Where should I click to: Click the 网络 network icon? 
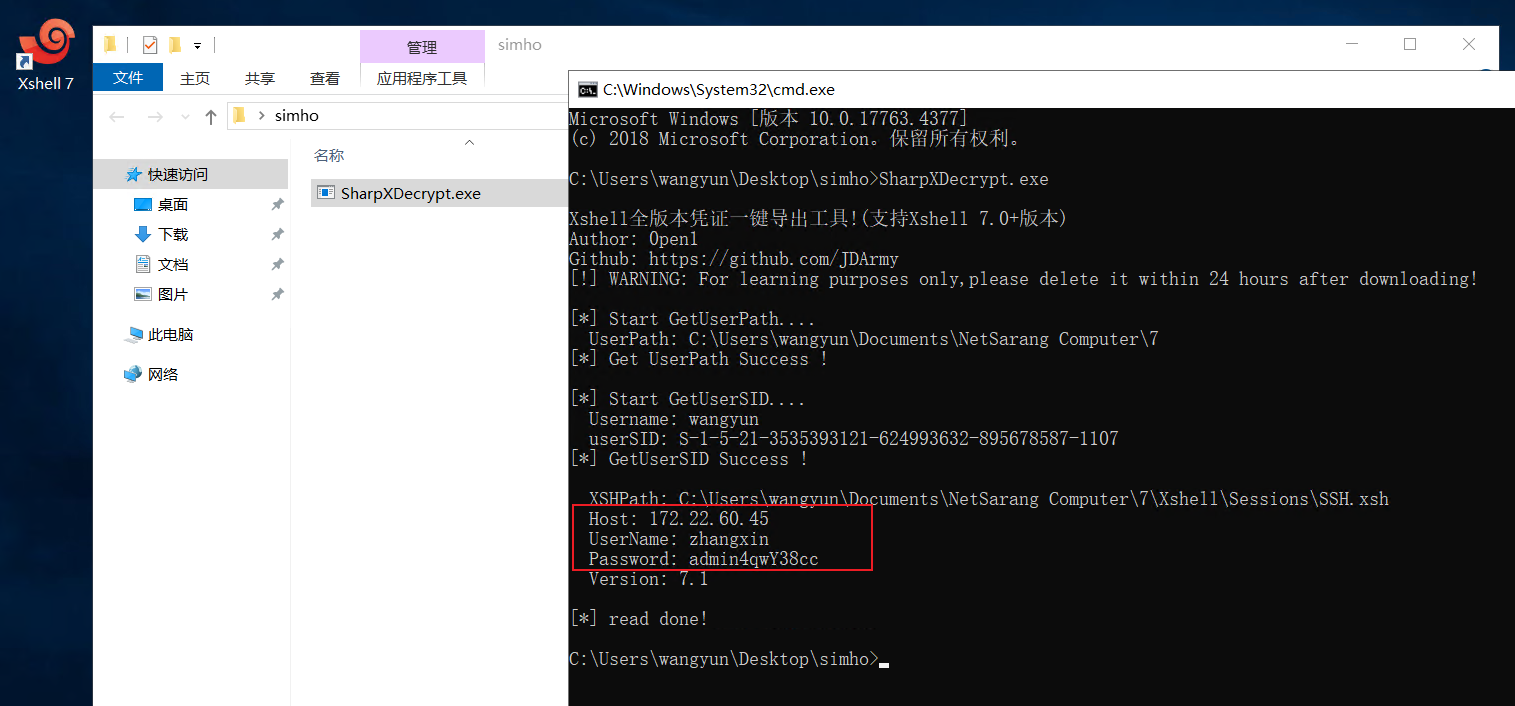click(x=133, y=374)
